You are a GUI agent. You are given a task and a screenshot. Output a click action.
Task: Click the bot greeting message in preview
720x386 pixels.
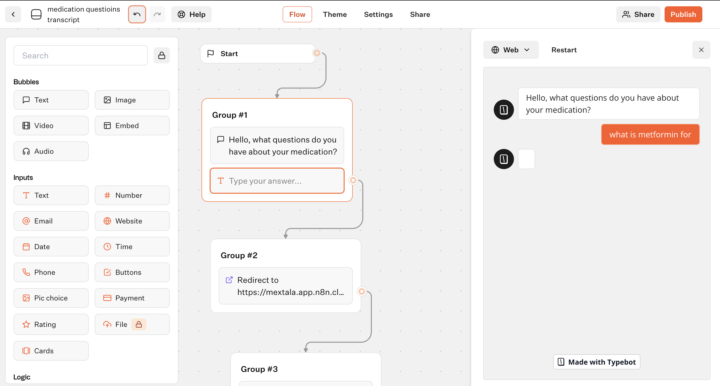coord(609,104)
